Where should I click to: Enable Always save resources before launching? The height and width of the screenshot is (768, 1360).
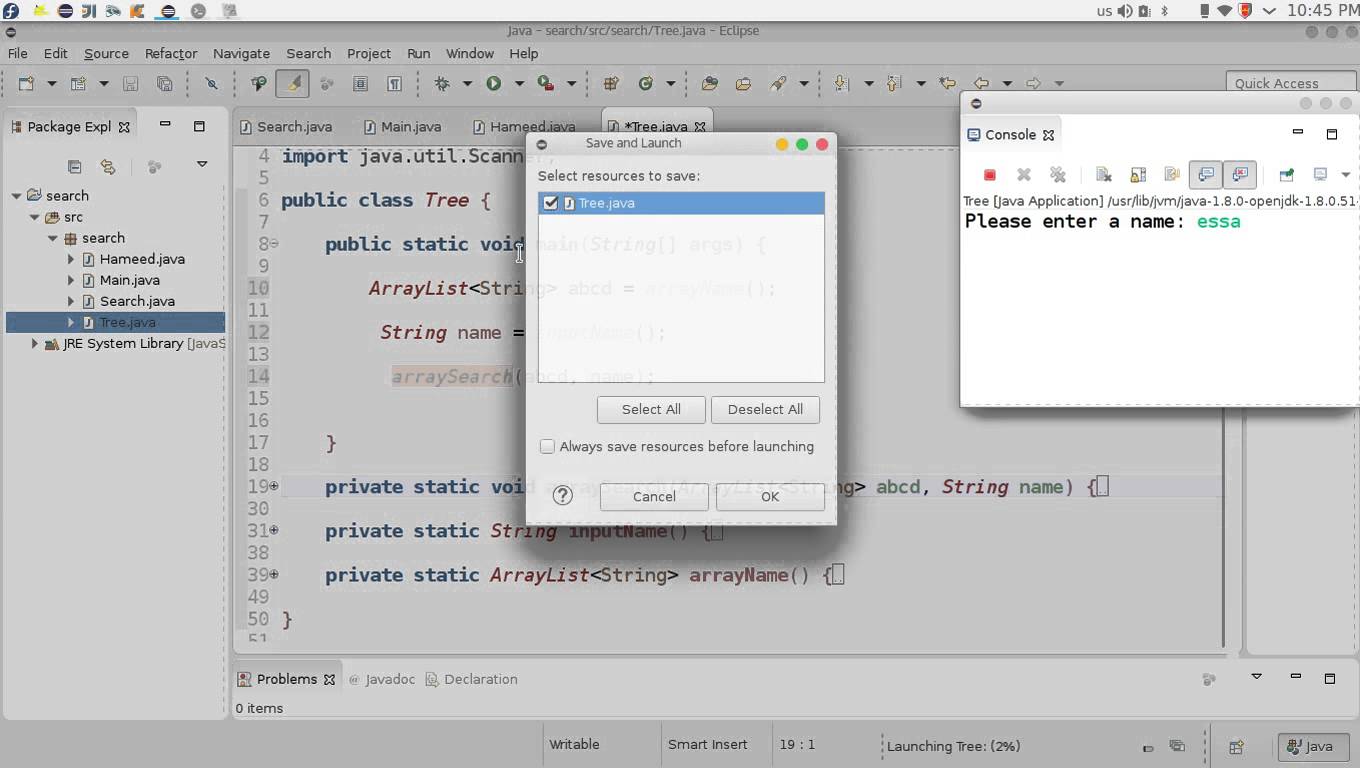click(547, 446)
